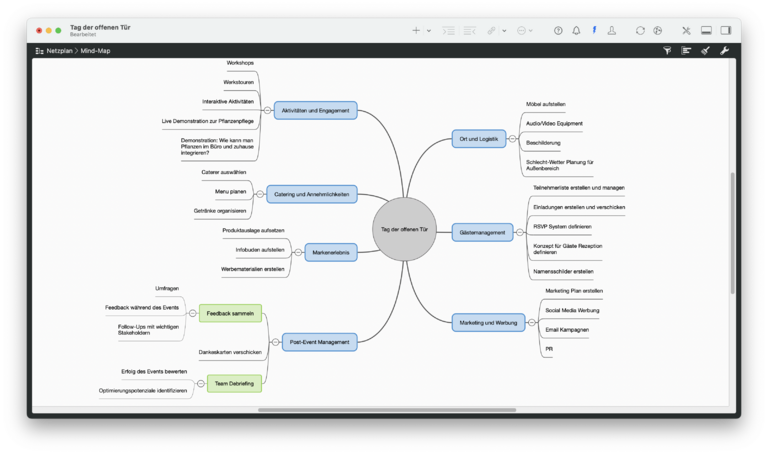
Task: Click the grouping bars icon
Action: tap(686, 50)
